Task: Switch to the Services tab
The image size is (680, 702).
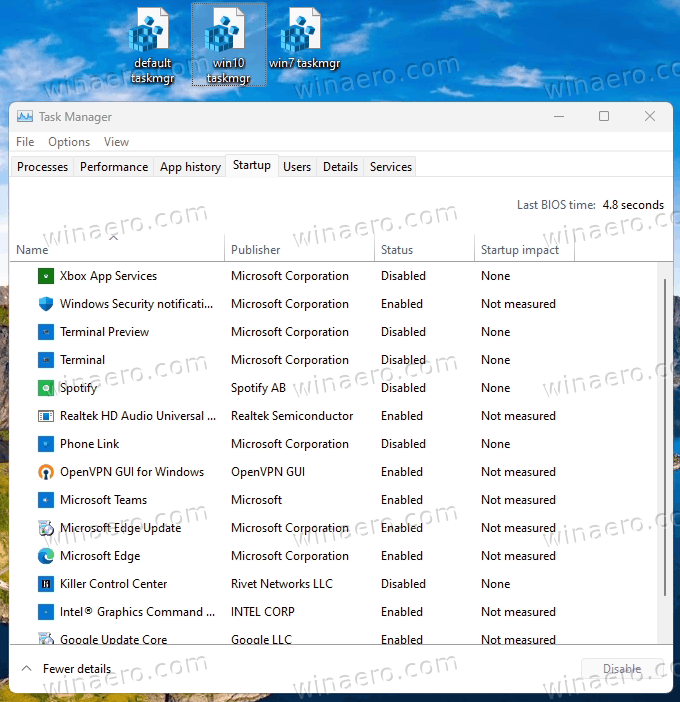Action: tap(390, 167)
